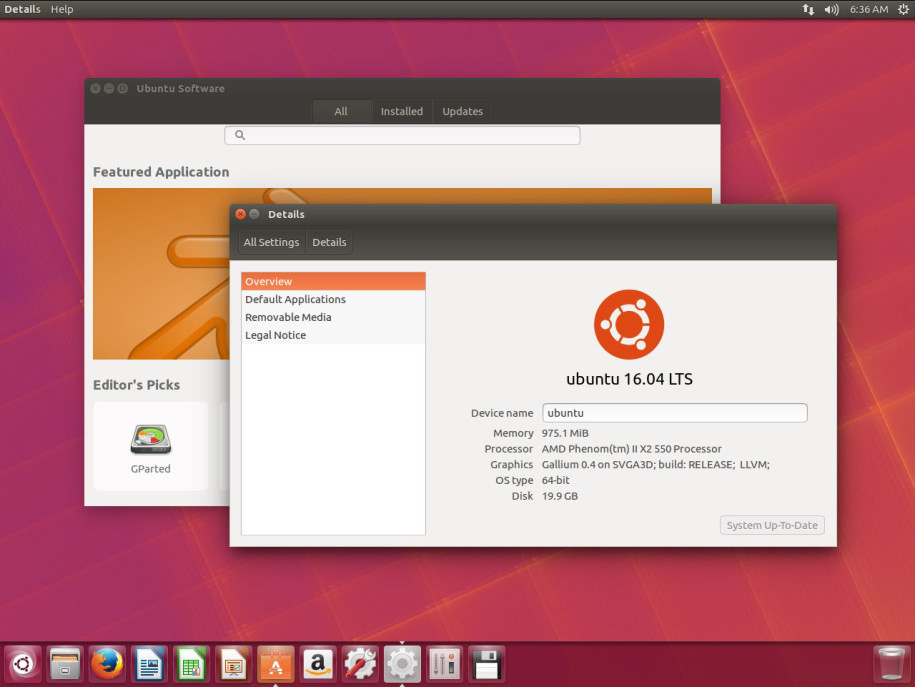Open the Help menu in top bar

pos(62,9)
